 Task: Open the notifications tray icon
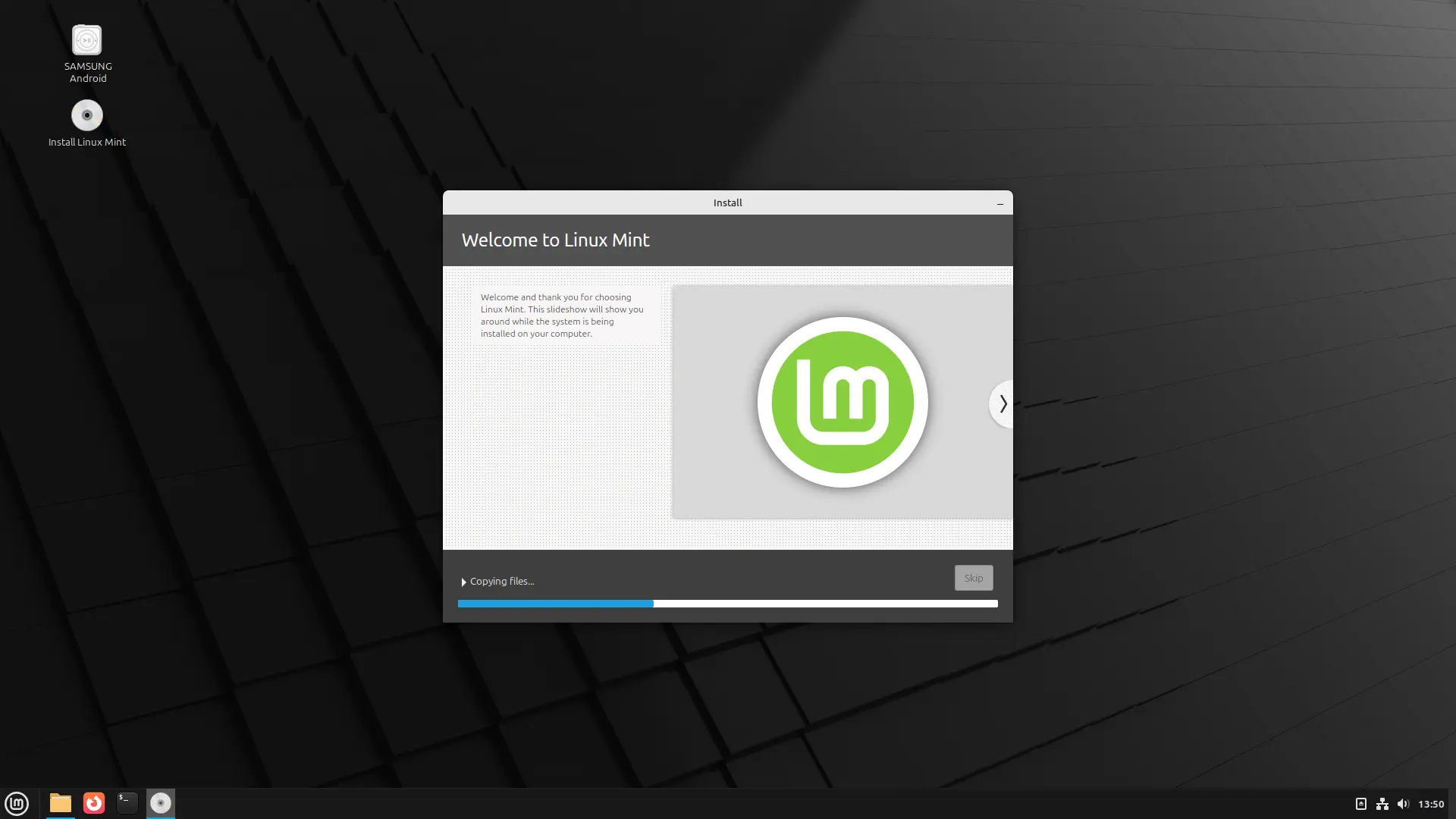tap(1361, 804)
